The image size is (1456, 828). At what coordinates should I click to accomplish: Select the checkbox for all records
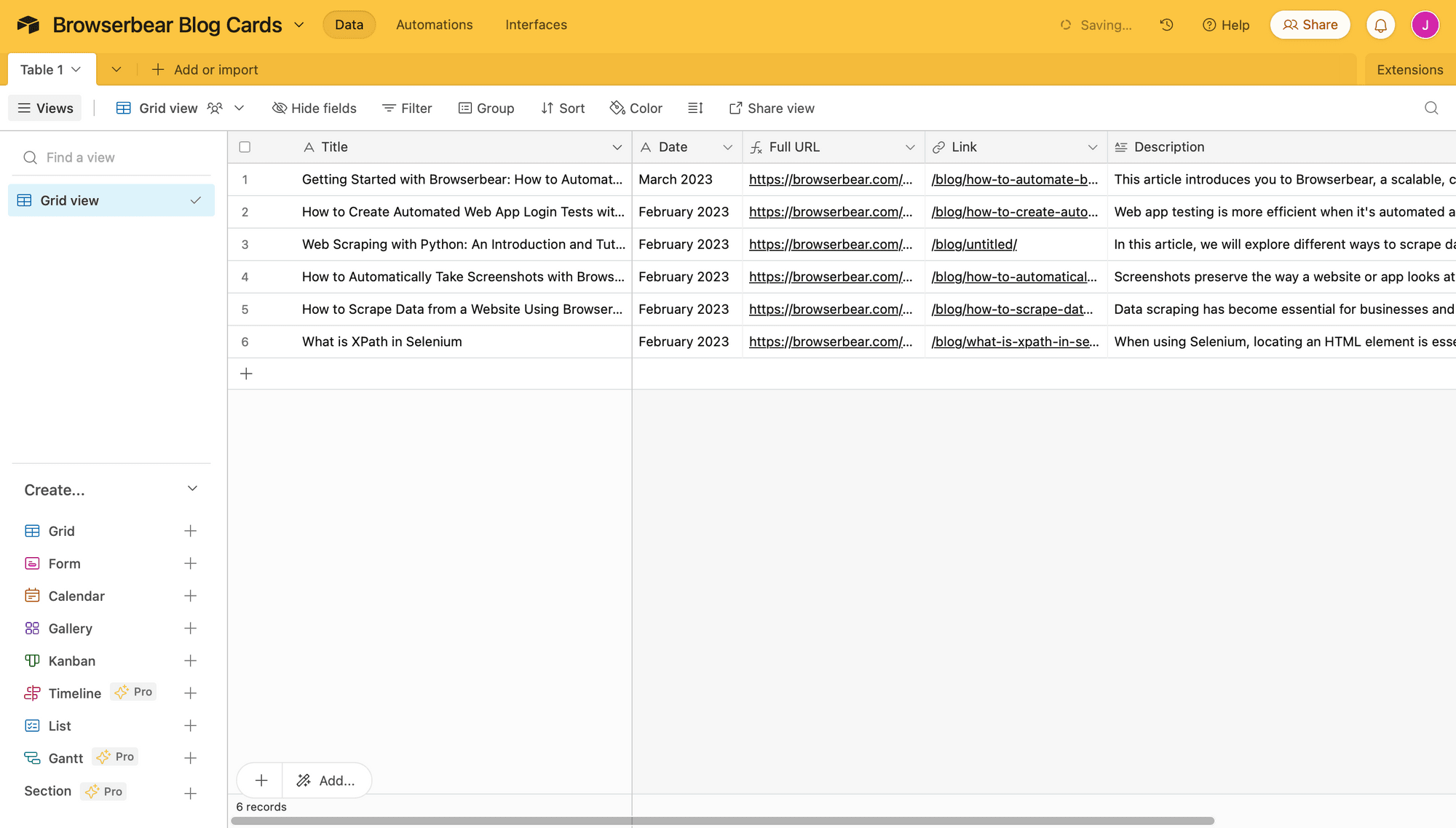245,146
